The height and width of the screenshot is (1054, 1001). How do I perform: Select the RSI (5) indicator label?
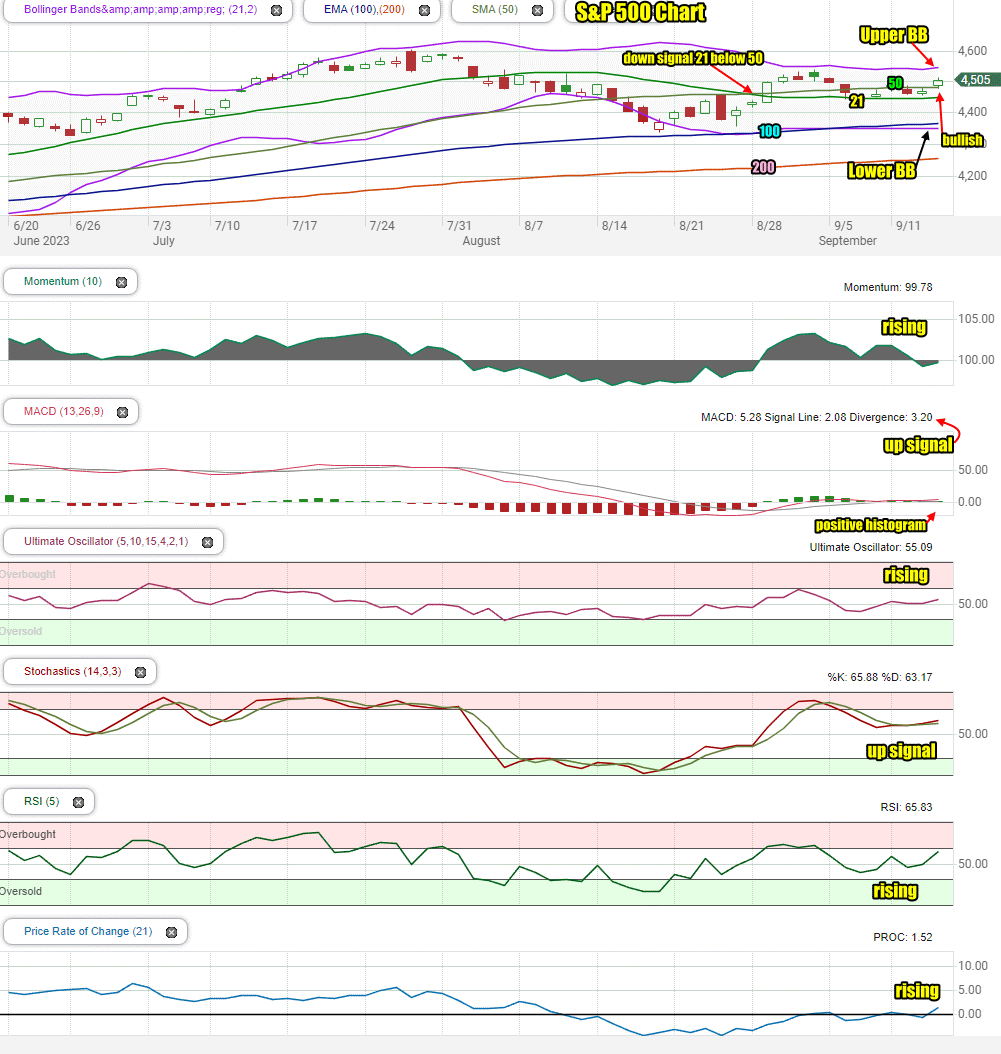point(42,801)
